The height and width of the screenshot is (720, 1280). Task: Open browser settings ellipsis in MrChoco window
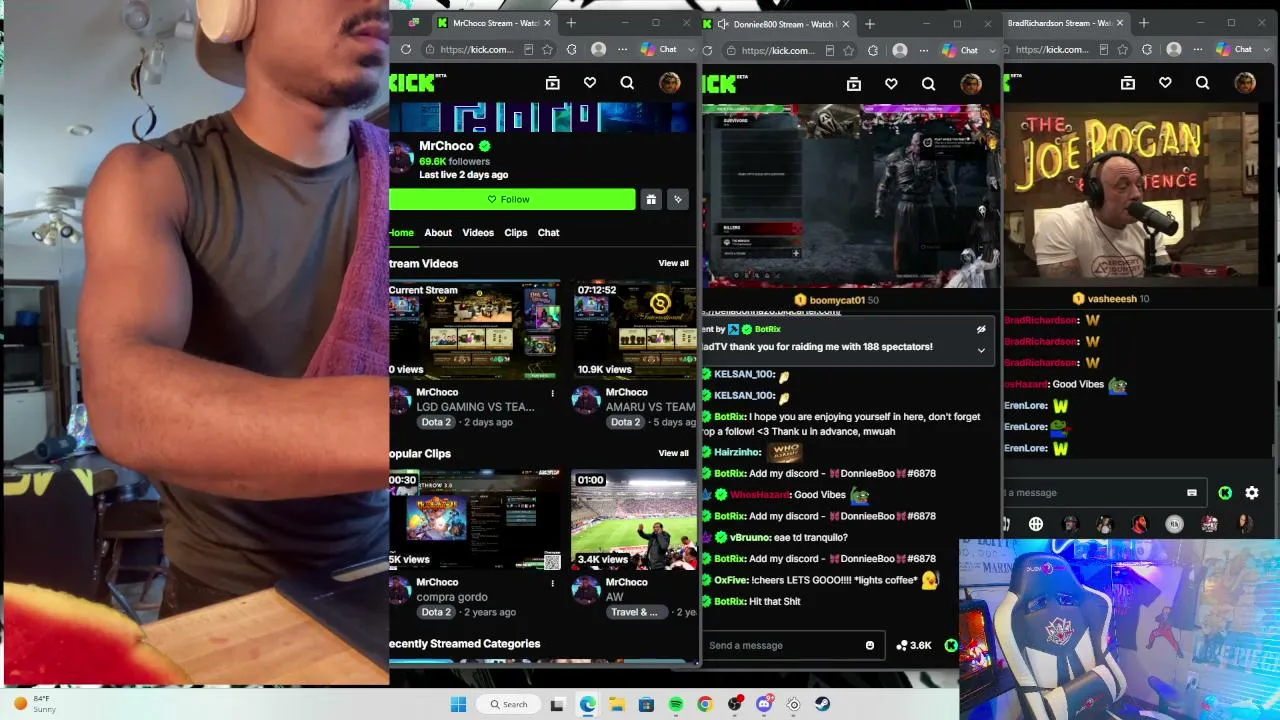coord(622,49)
